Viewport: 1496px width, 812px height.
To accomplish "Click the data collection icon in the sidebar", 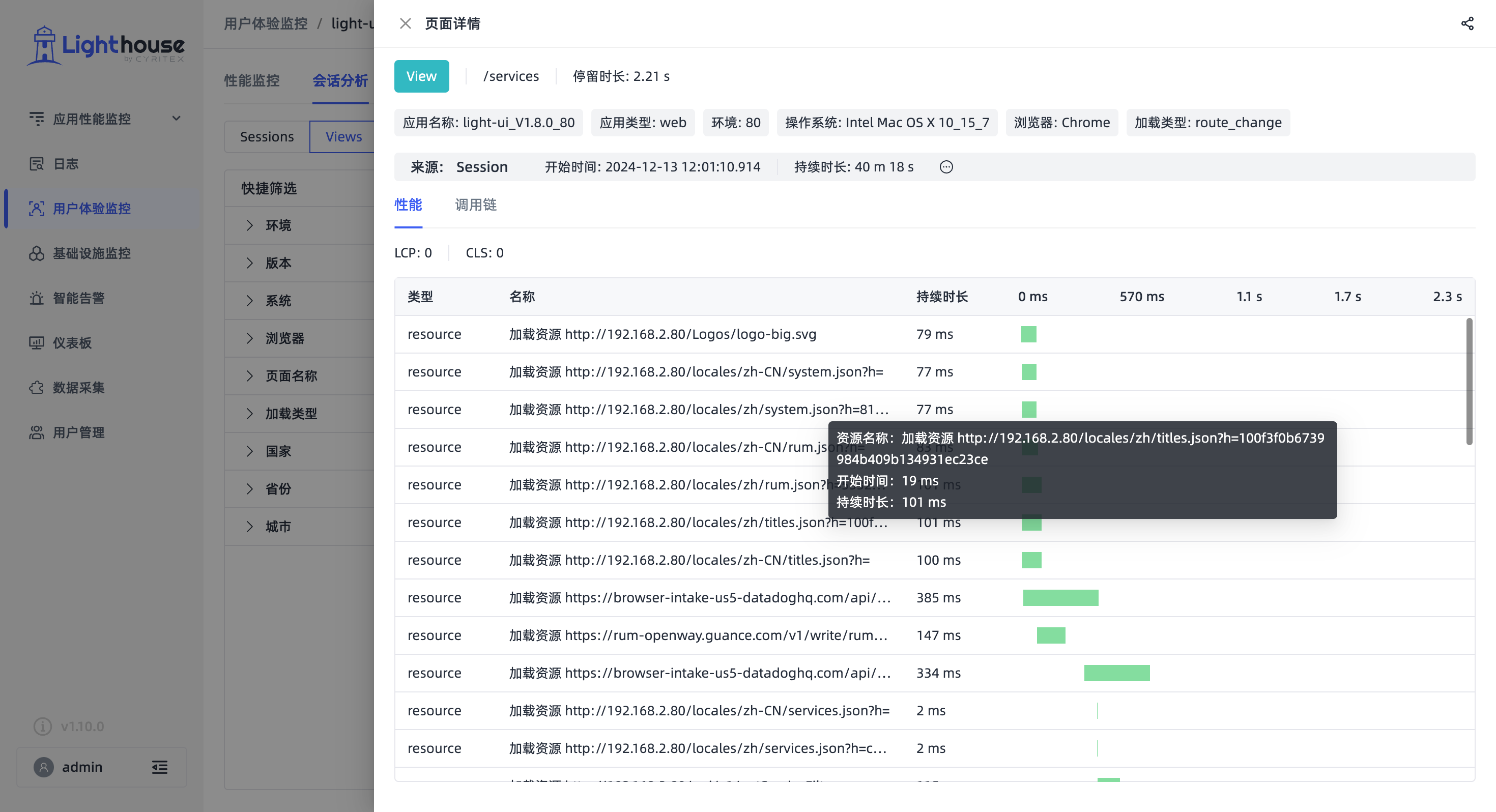I will pyautogui.click(x=37, y=387).
